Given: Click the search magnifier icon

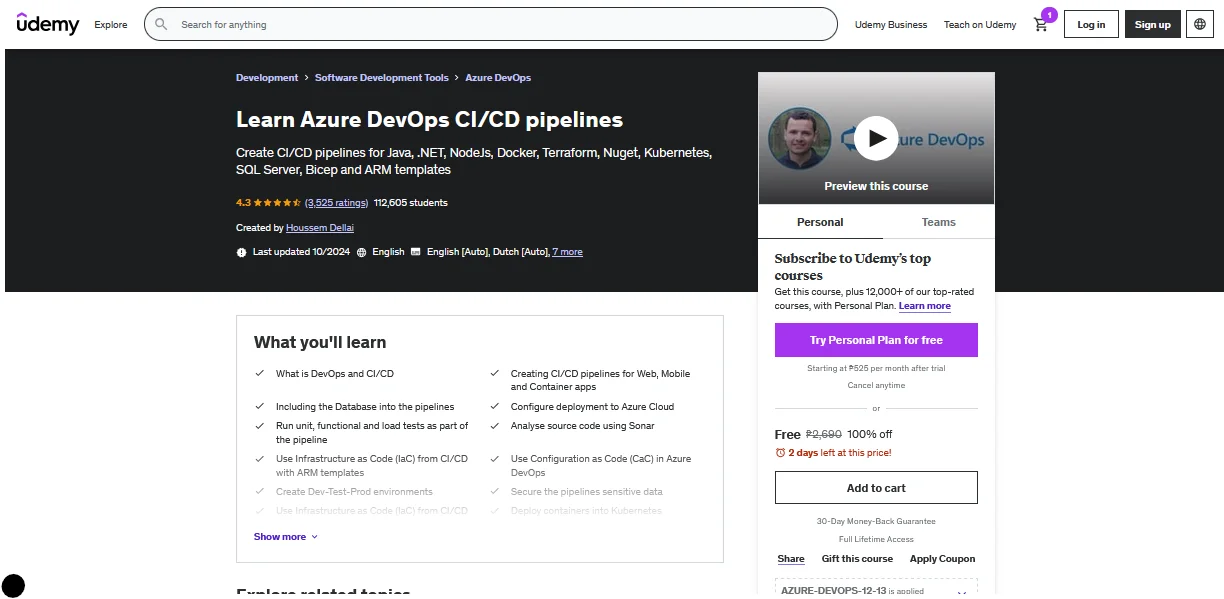Looking at the screenshot, I should click(x=161, y=24).
